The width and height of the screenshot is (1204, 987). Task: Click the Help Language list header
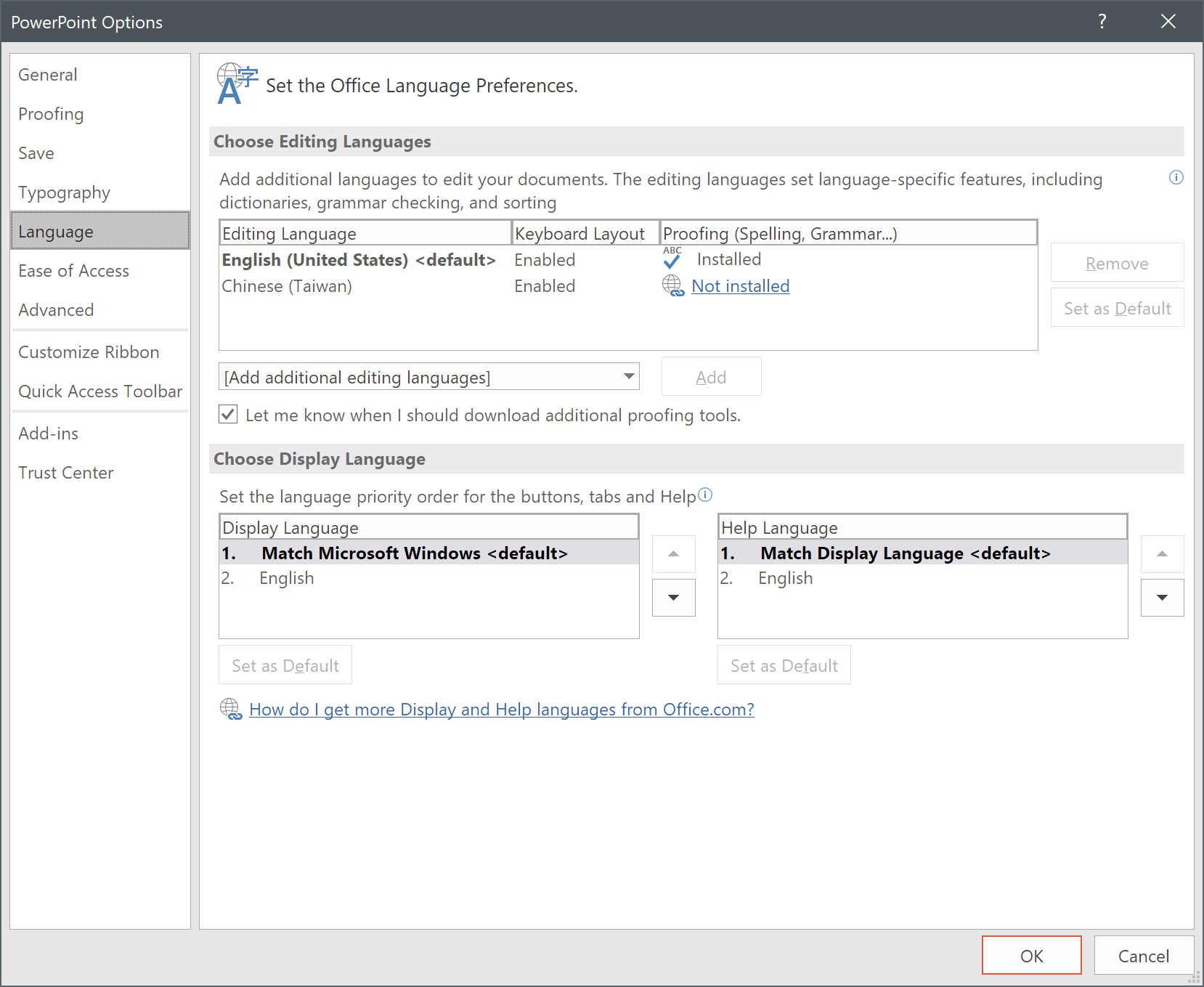923,527
